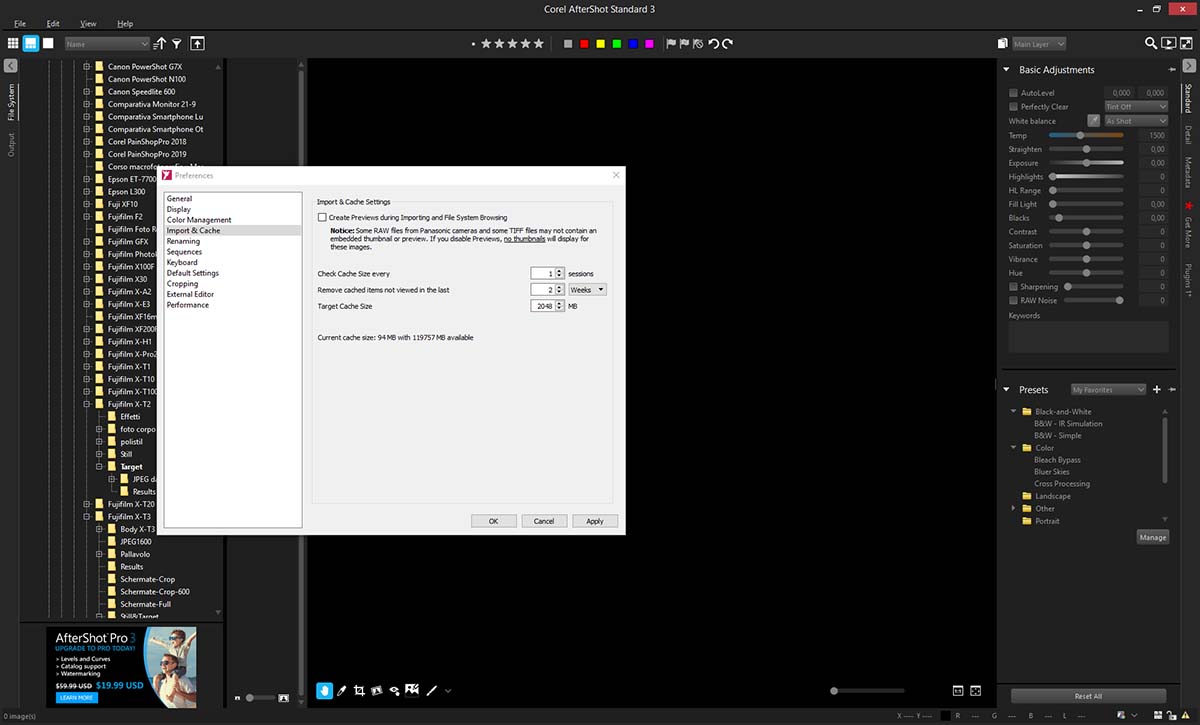
Task: Open the White balance As Shot dropdown
Action: [x=1135, y=121]
